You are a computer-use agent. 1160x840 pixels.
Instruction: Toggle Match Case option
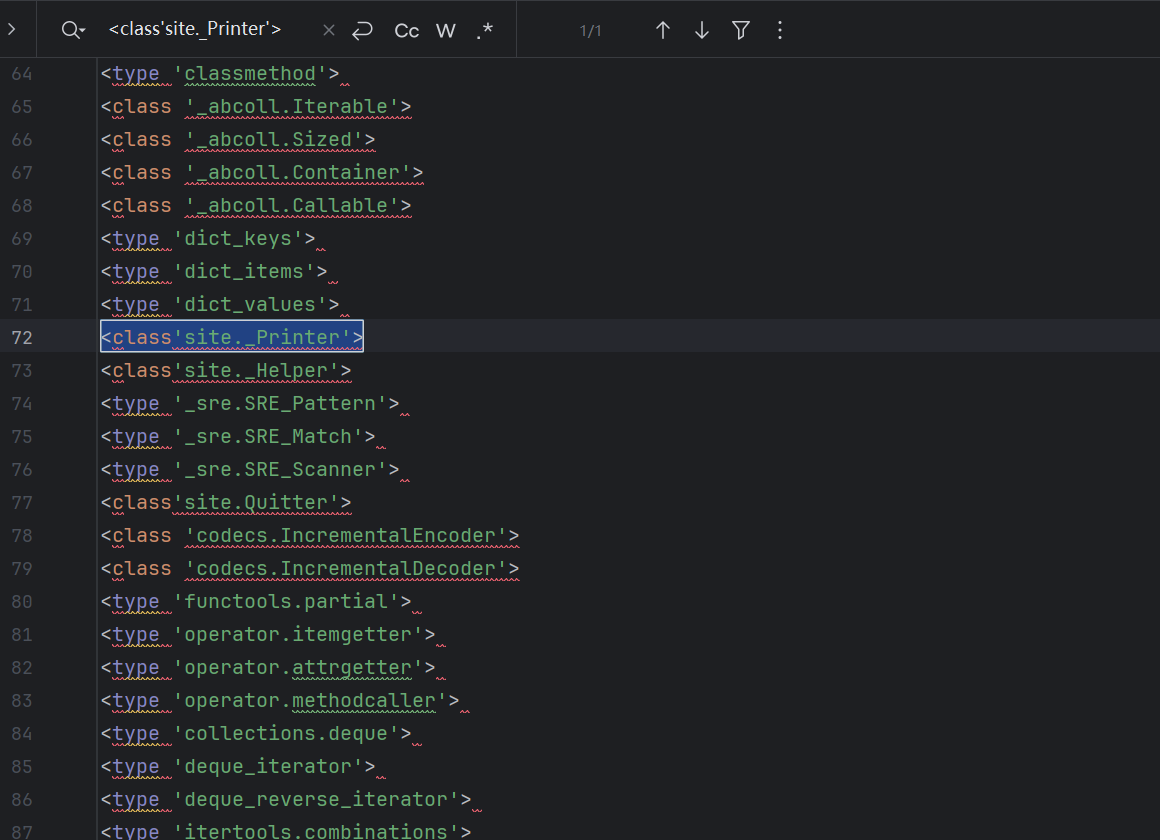pyautogui.click(x=407, y=30)
